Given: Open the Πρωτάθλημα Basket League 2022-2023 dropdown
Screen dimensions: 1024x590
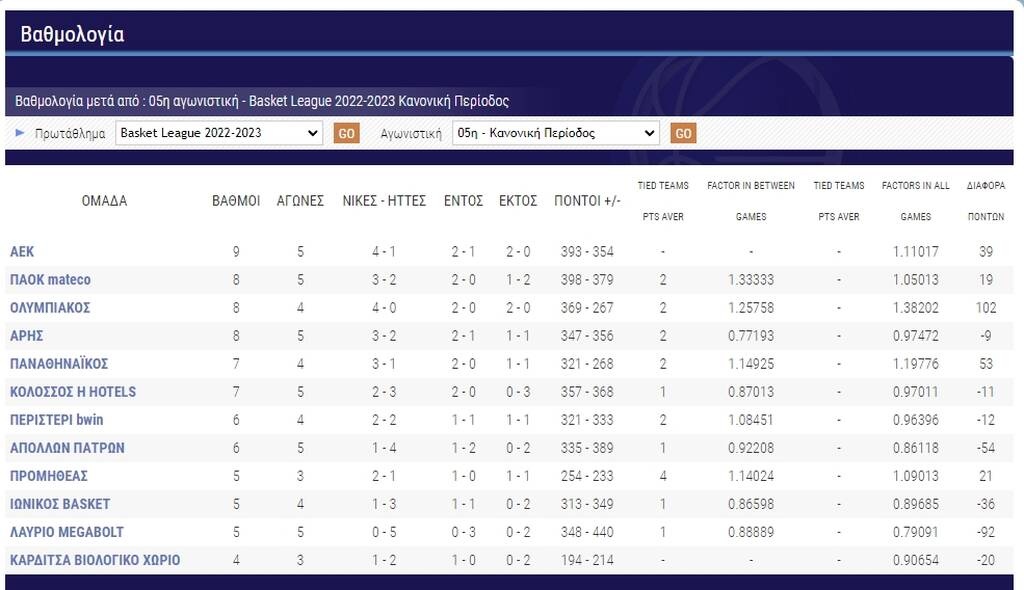Looking at the screenshot, I should coord(219,133).
